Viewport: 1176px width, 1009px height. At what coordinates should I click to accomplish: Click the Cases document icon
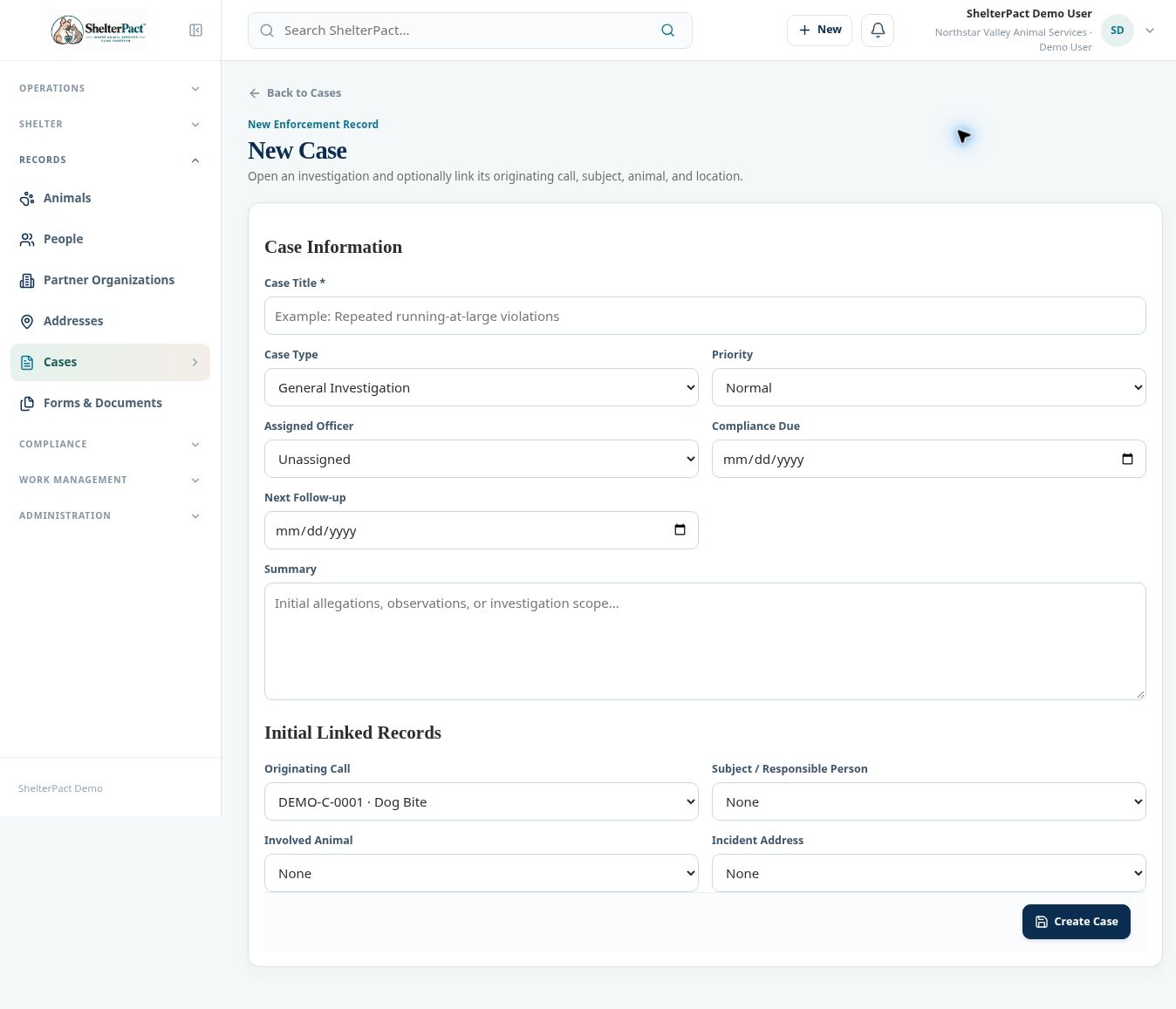27,362
